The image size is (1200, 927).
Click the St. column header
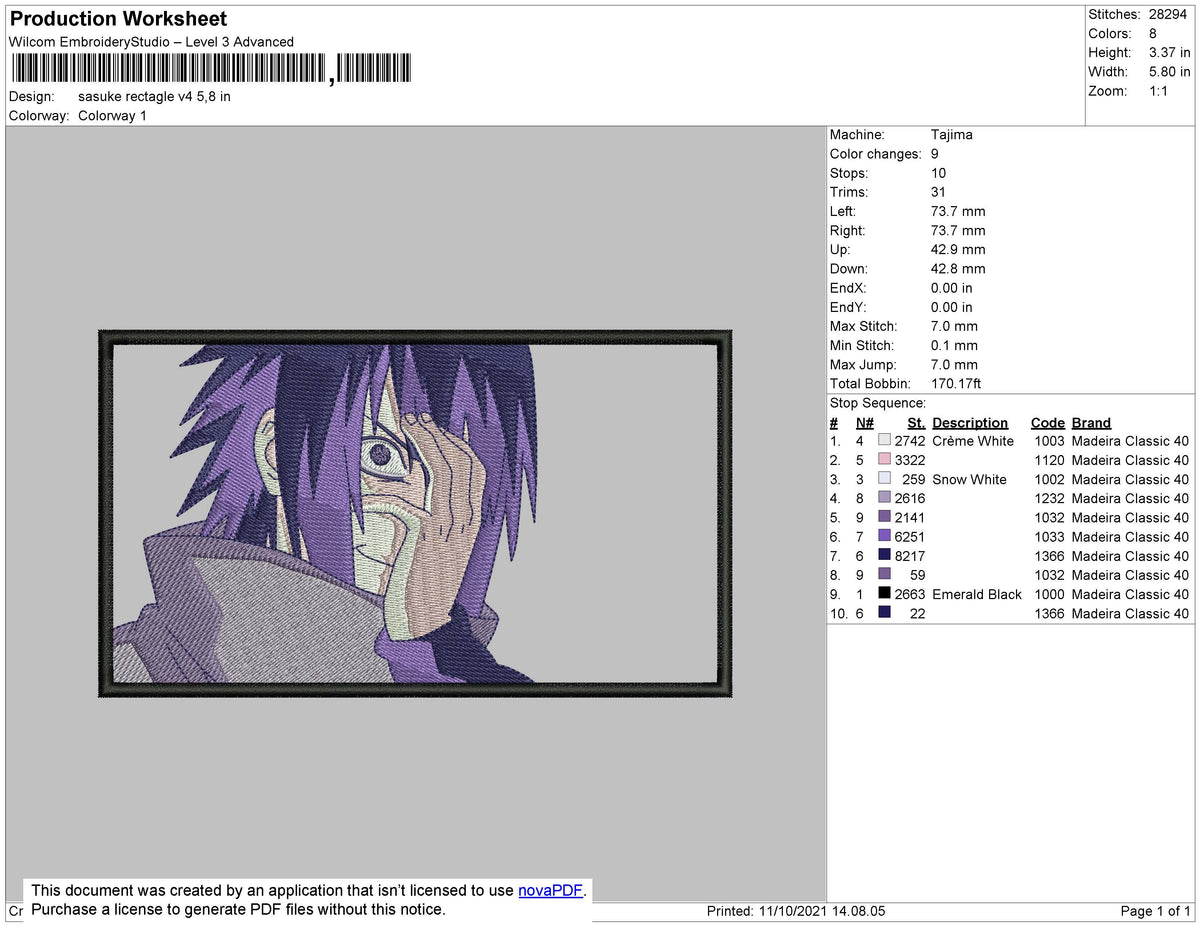916,422
